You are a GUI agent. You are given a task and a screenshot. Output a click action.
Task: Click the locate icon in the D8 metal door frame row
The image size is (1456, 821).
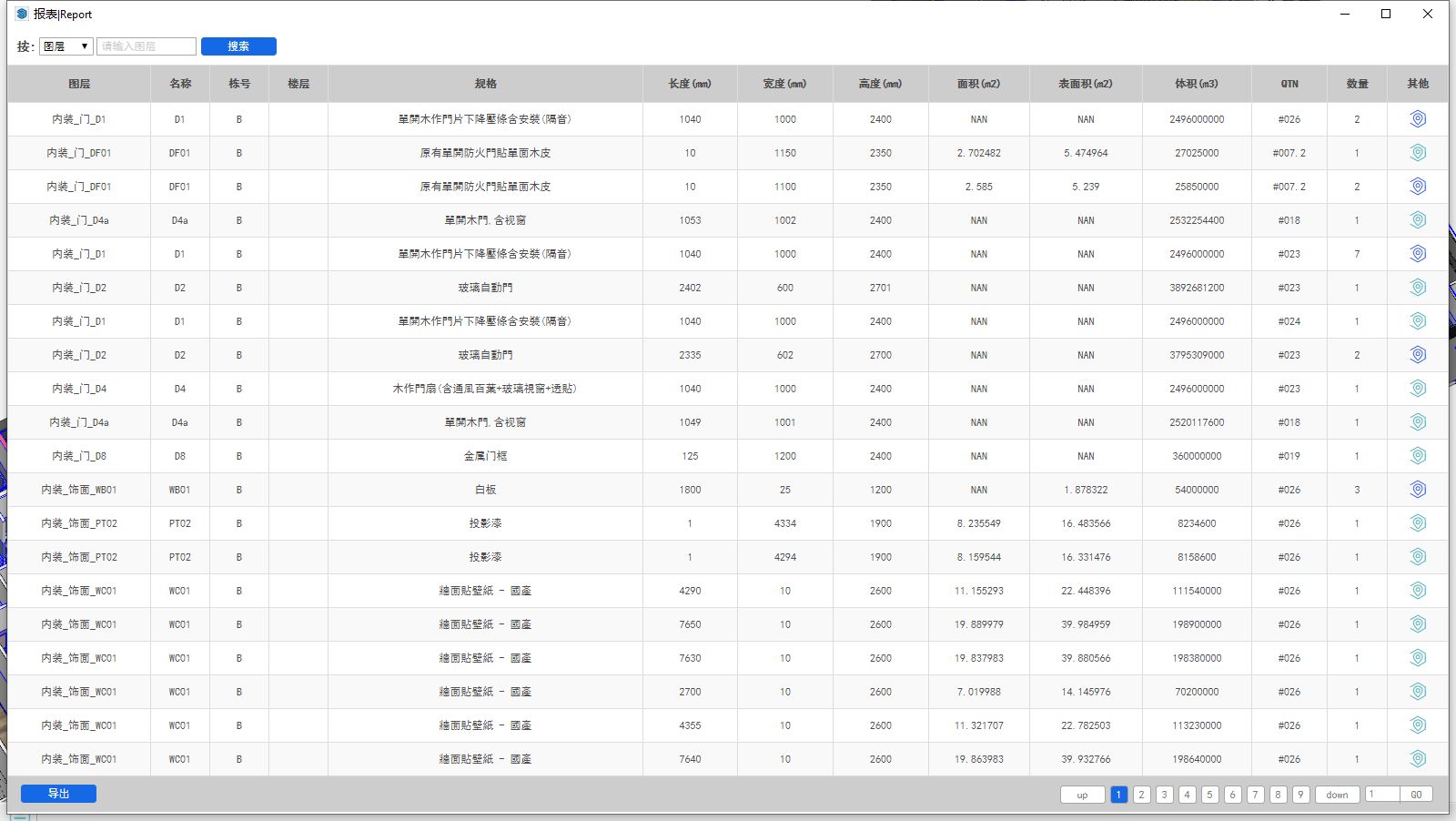click(x=1417, y=456)
